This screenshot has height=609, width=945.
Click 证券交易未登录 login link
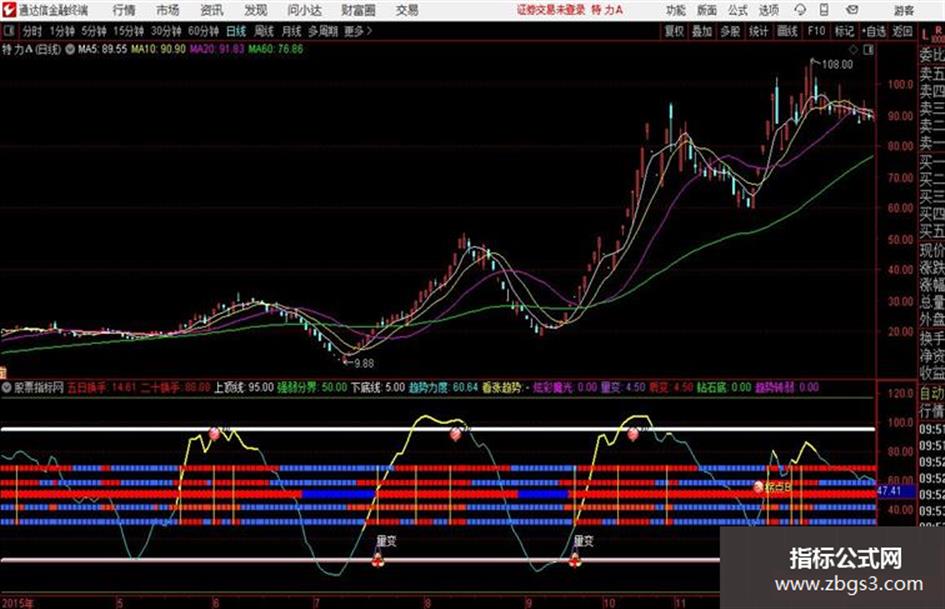coord(551,10)
